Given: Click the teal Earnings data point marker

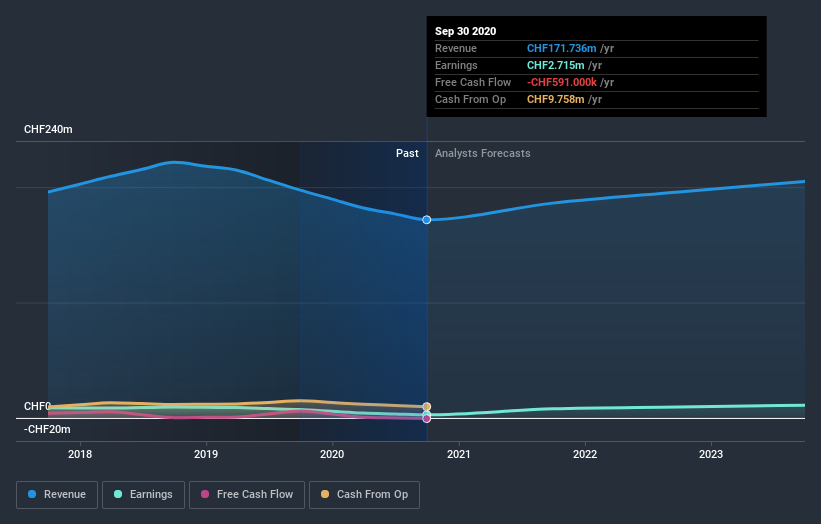Looking at the screenshot, I should [x=427, y=414].
